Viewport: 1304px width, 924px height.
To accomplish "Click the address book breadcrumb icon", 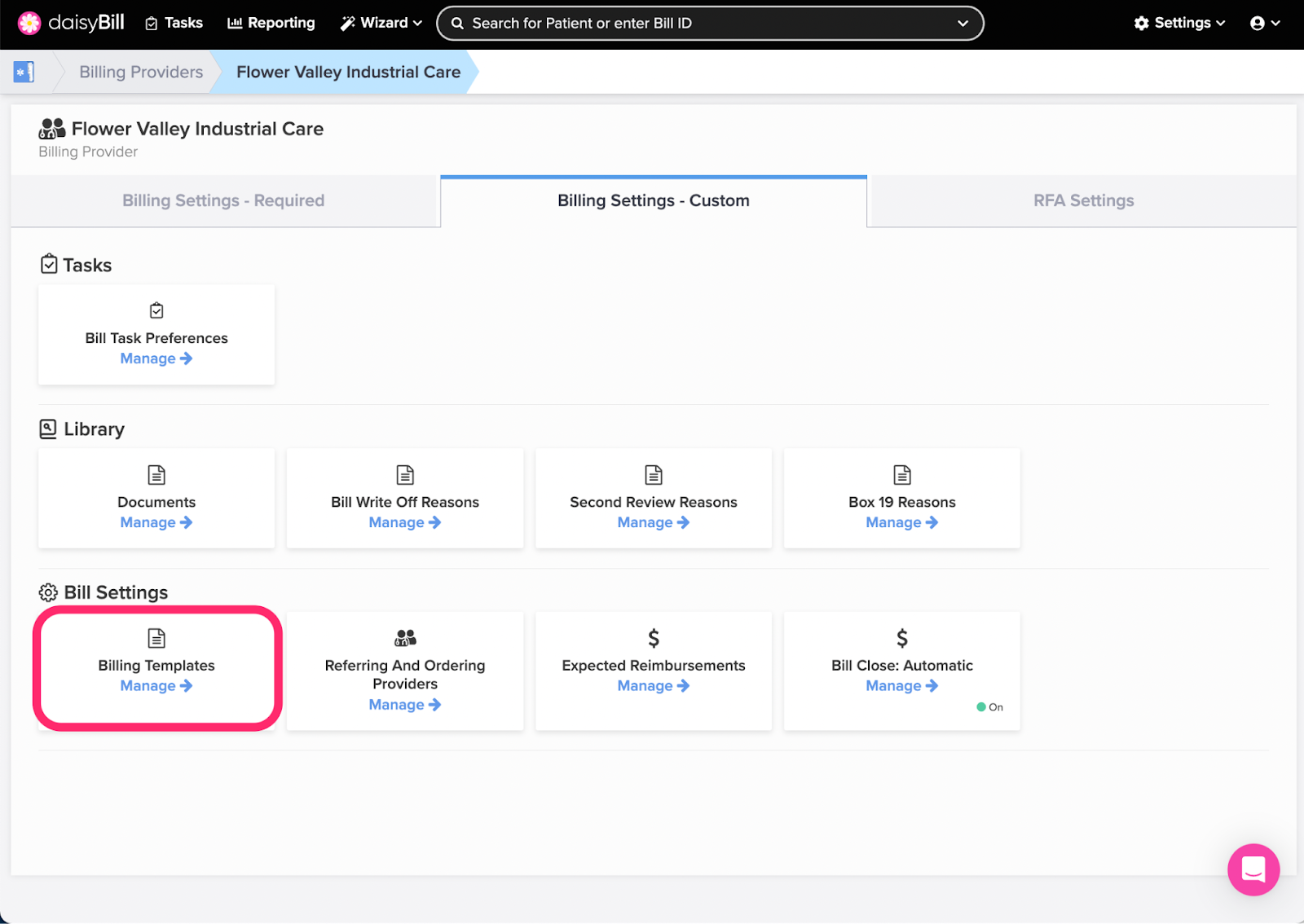I will click(x=24, y=72).
